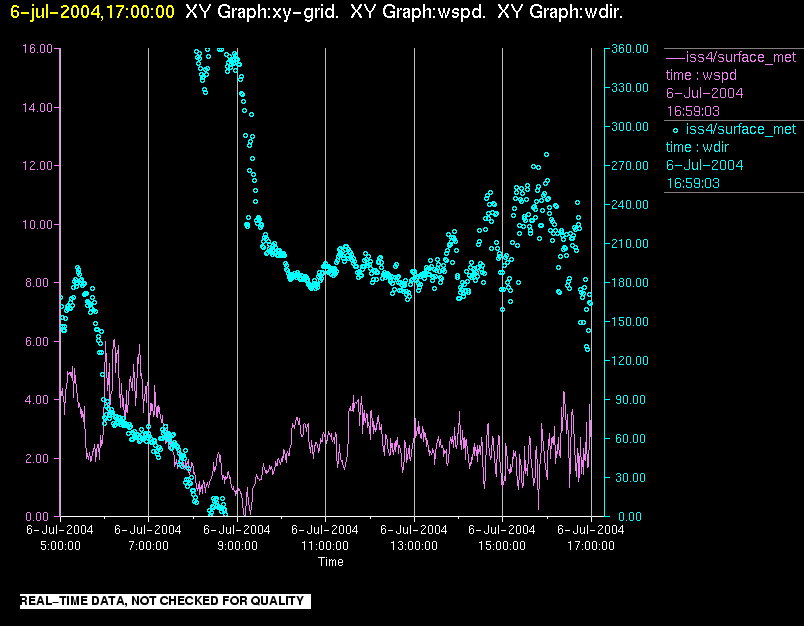Click the 15:00:00 time axis label
Image resolution: width=804 pixels, height=626 pixels.
point(502,546)
